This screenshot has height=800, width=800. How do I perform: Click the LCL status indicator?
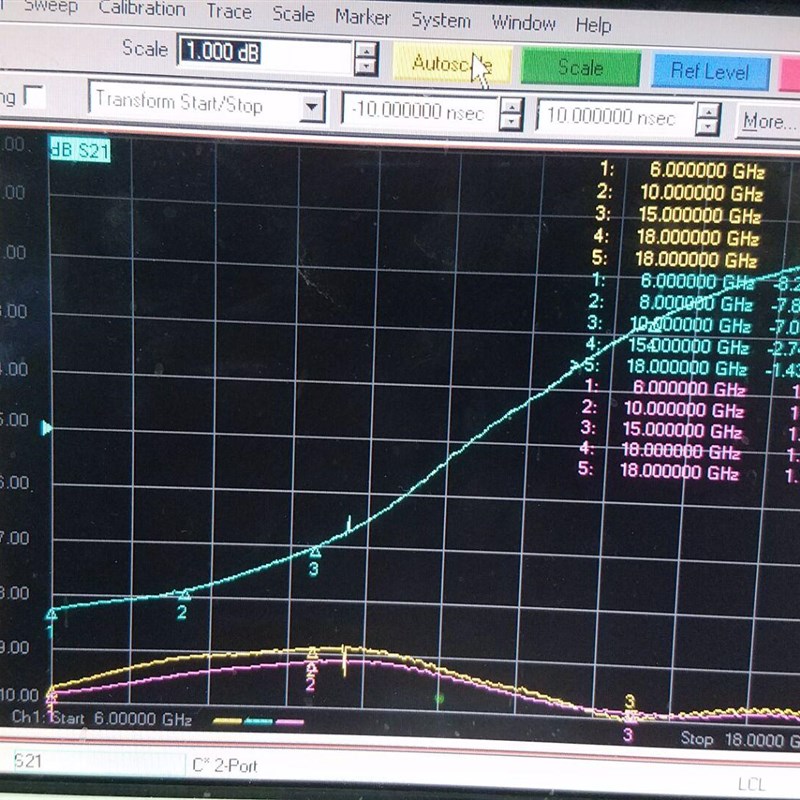point(752,785)
